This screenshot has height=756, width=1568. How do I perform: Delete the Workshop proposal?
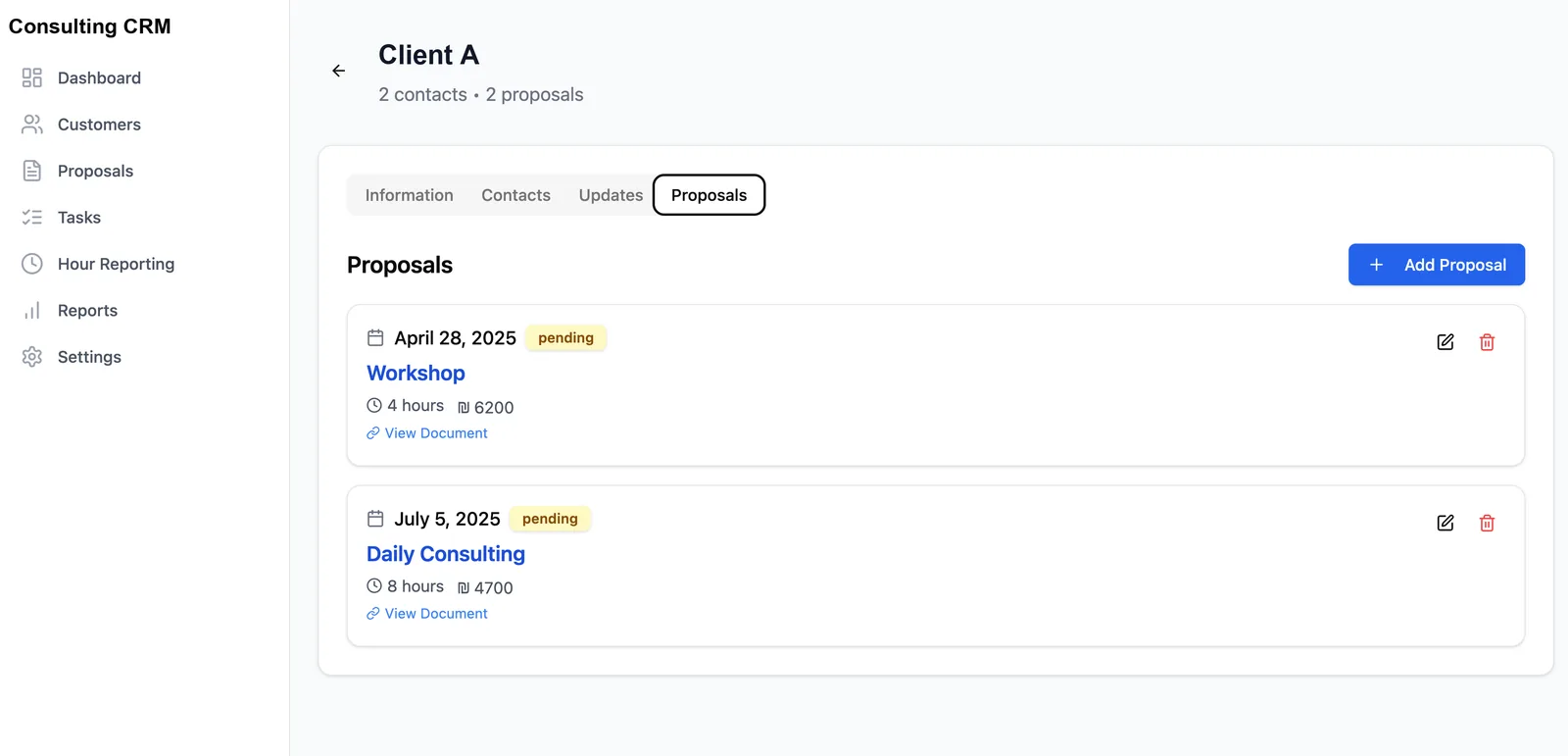pos(1487,342)
